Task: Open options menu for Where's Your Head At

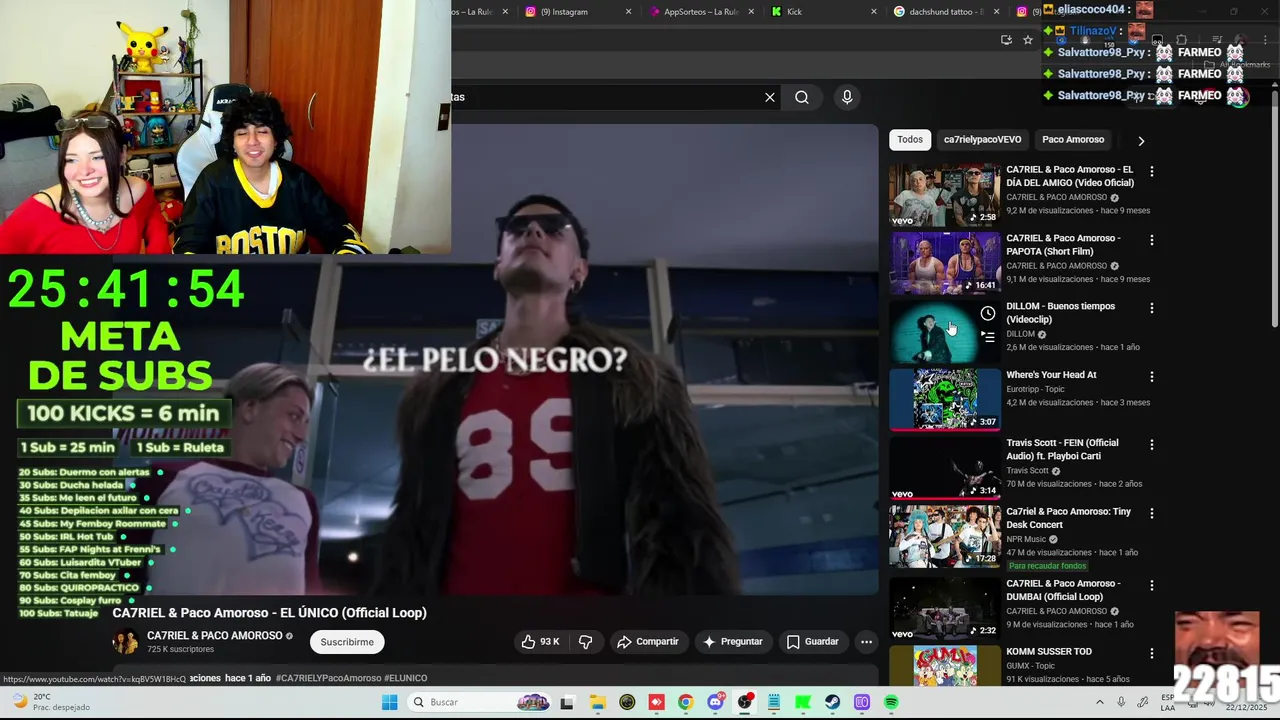Action: (x=1151, y=377)
